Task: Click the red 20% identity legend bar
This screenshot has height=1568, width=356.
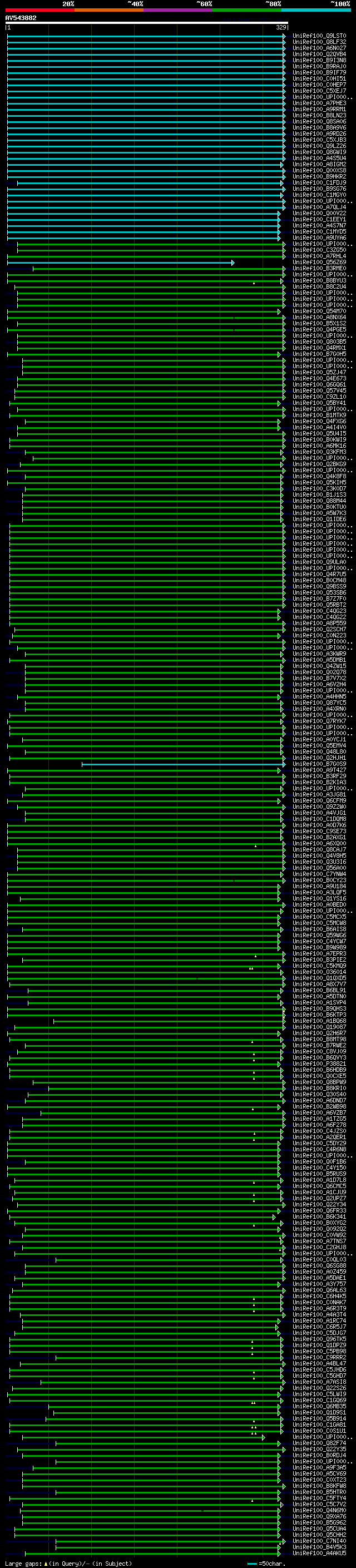Action: pos(39,10)
